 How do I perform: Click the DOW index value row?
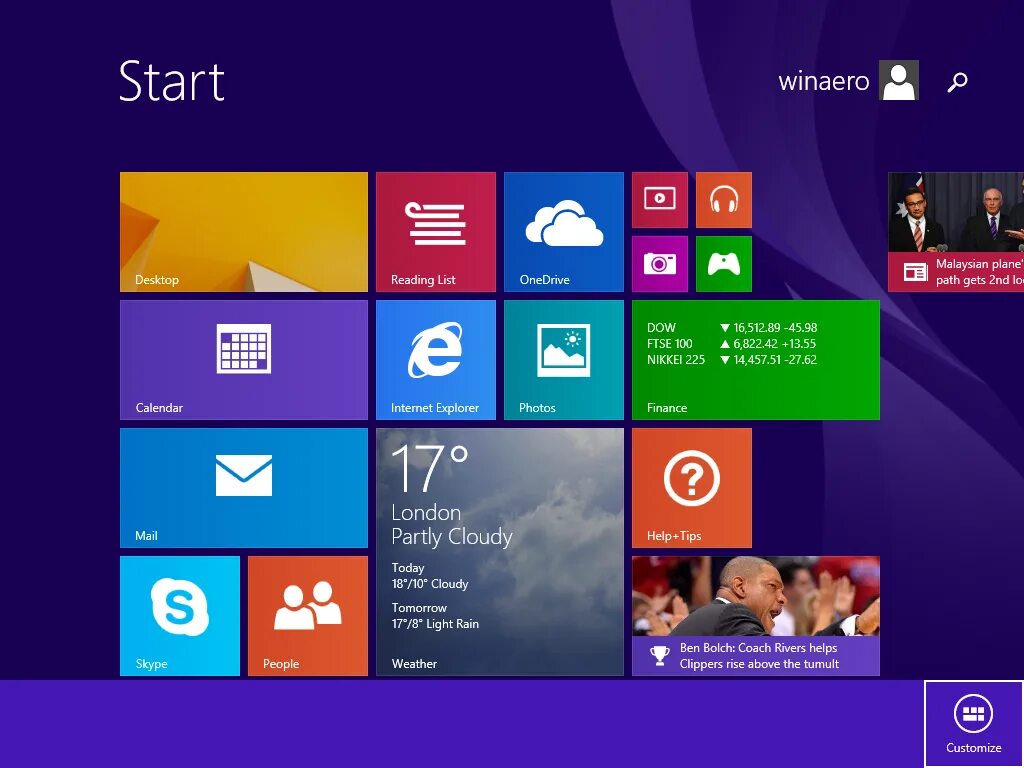(732, 328)
